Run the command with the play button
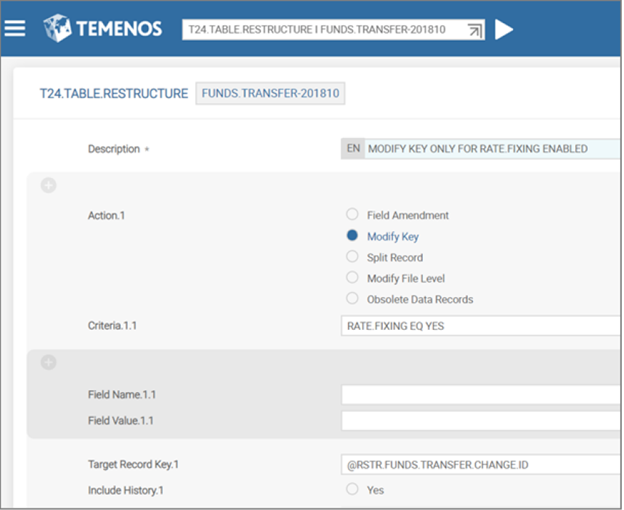 (x=504, y=29)
